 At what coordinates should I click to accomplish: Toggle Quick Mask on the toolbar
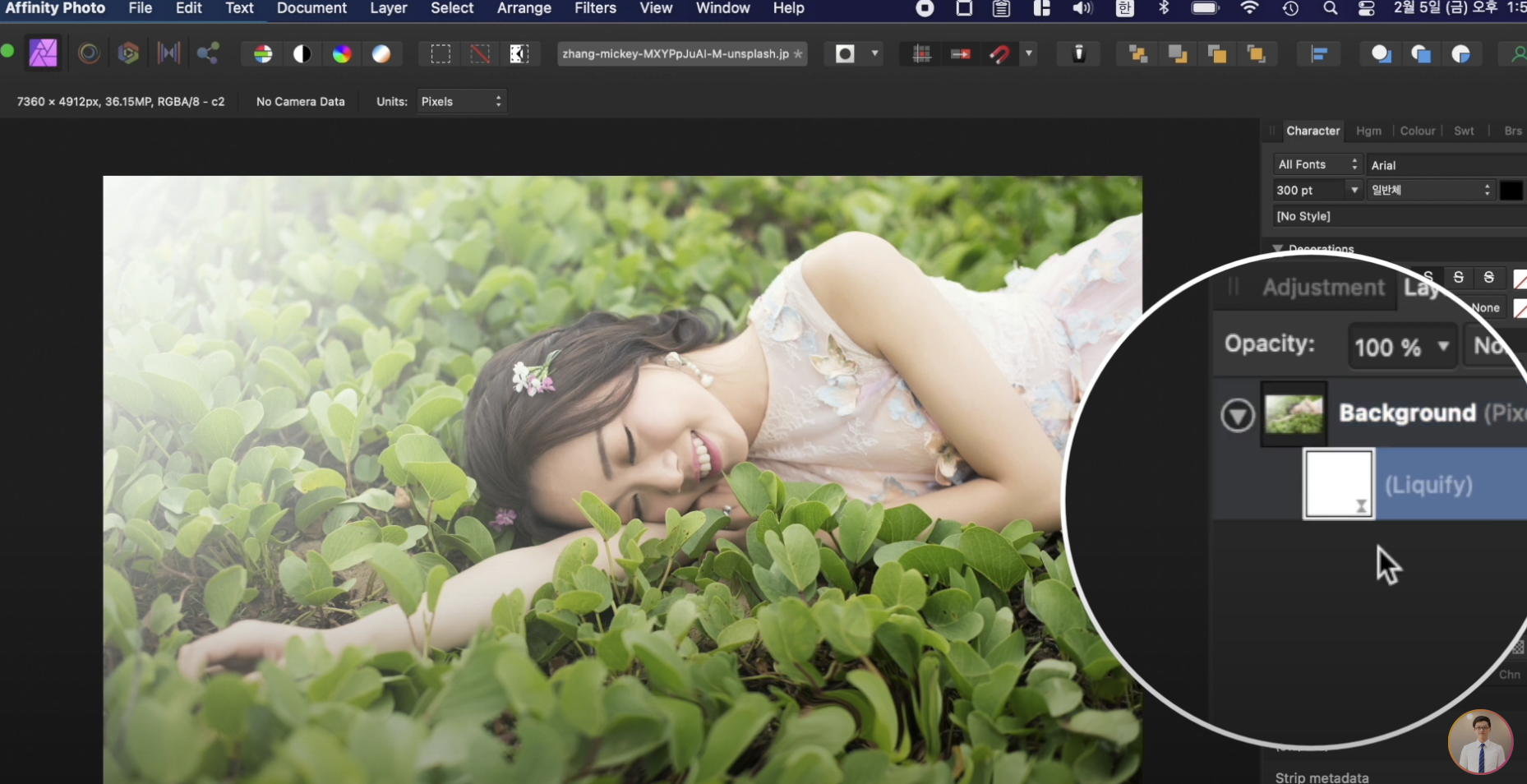tap(845, 54)
